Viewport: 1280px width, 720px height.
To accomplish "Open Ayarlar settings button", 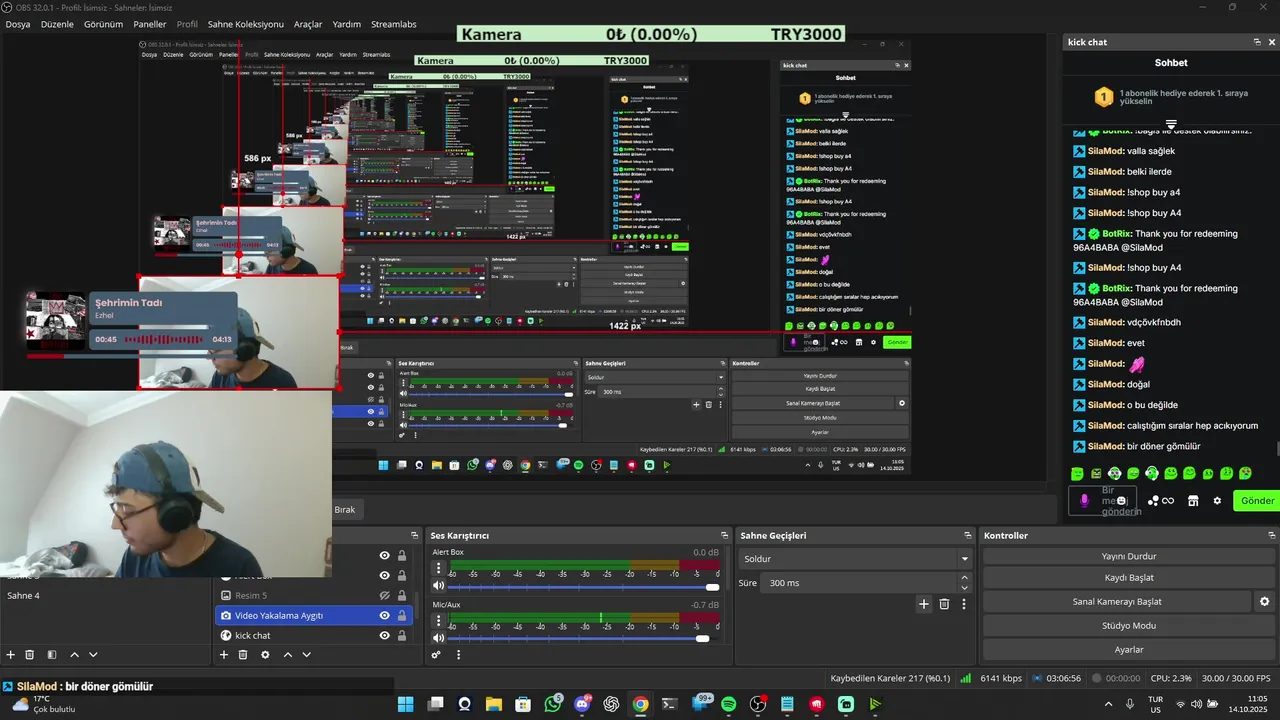I will [1129, 650].
